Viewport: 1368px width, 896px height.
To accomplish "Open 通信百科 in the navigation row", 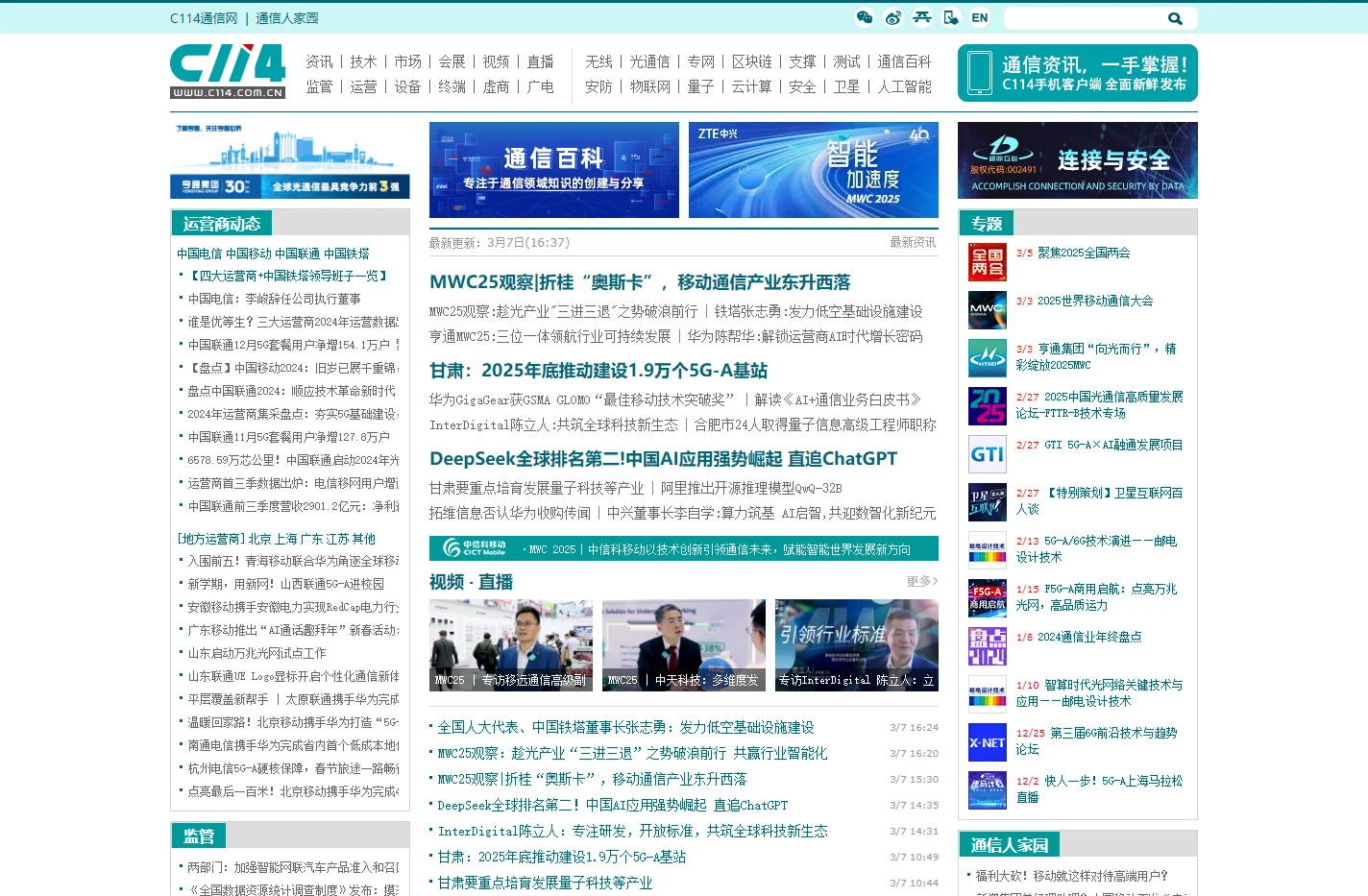I will coord(904,61).
